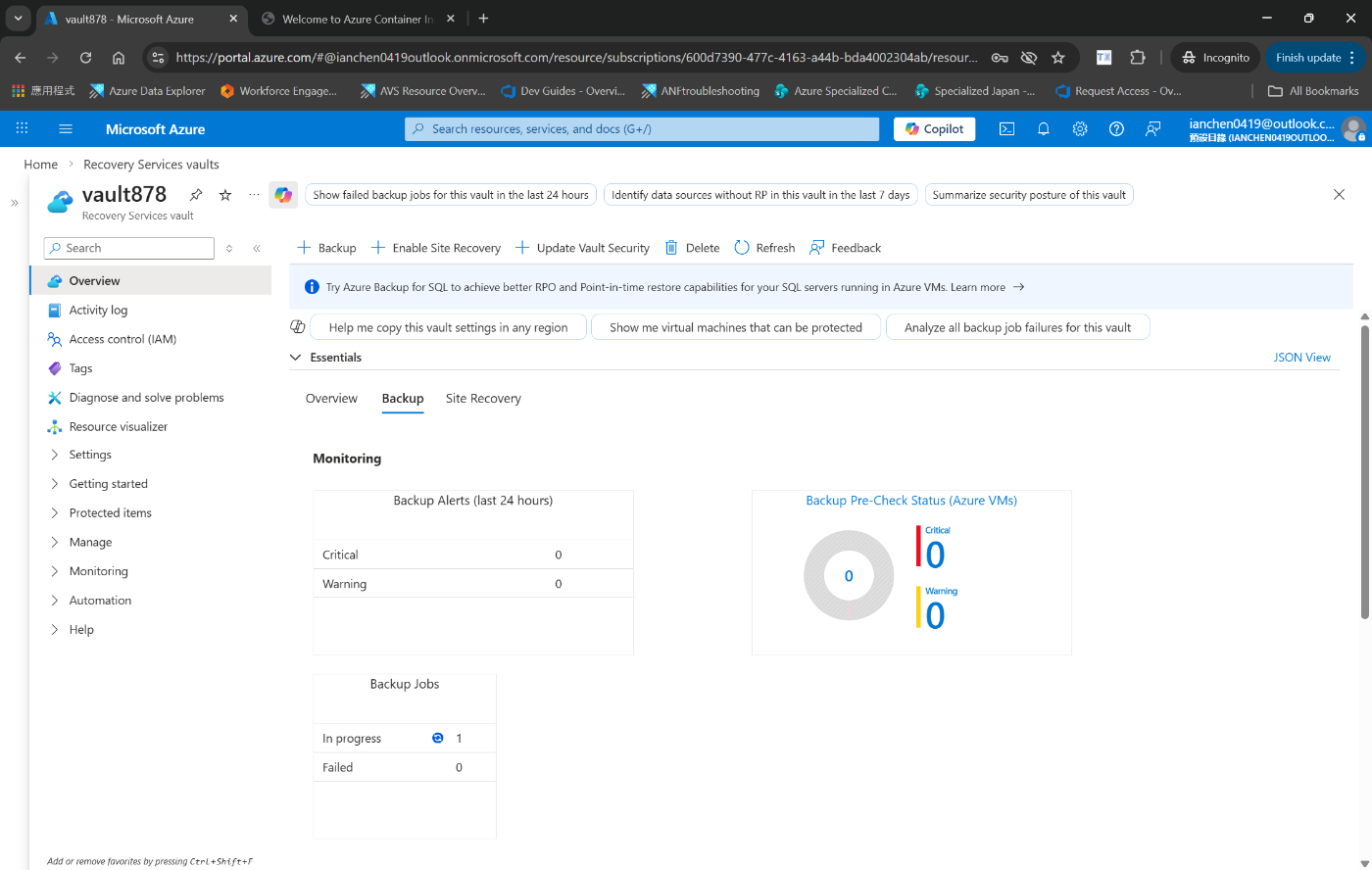This screenshot has width=1372, height=870.
Task: Mark vault878 as favorite star
Action: [x=225, y=195]
